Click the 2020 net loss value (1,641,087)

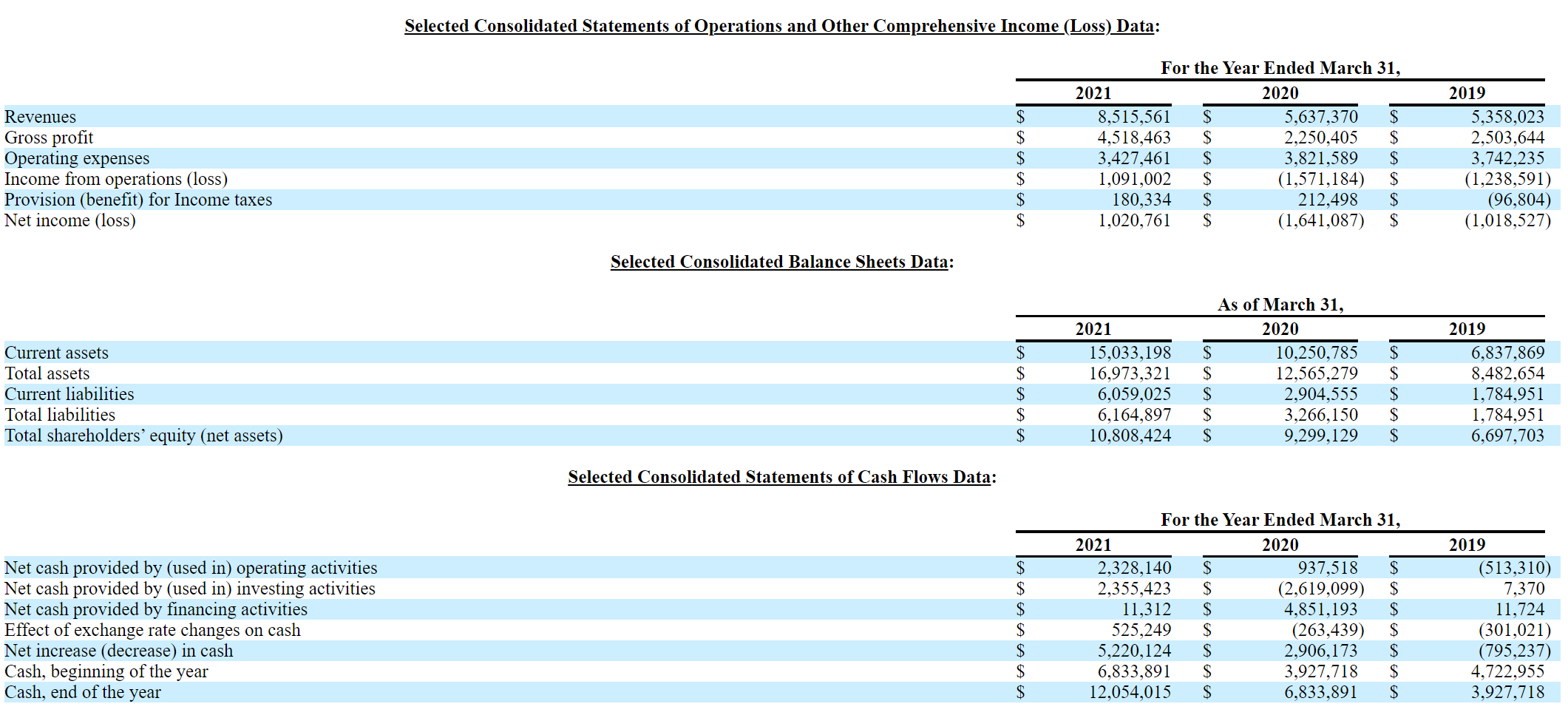click(x=1320, y=220)
